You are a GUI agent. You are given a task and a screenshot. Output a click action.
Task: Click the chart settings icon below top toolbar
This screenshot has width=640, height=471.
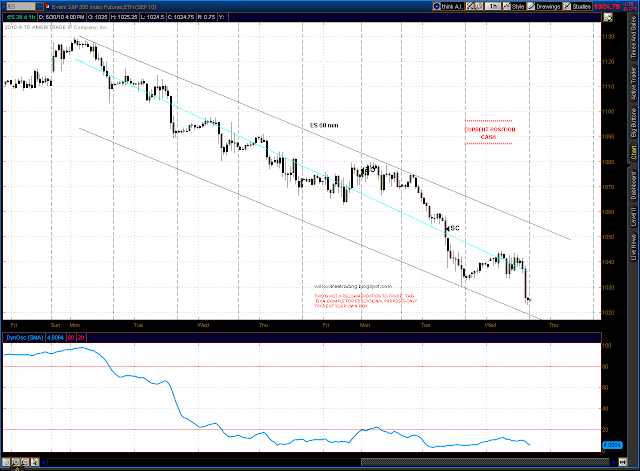[x=608, y=17]
